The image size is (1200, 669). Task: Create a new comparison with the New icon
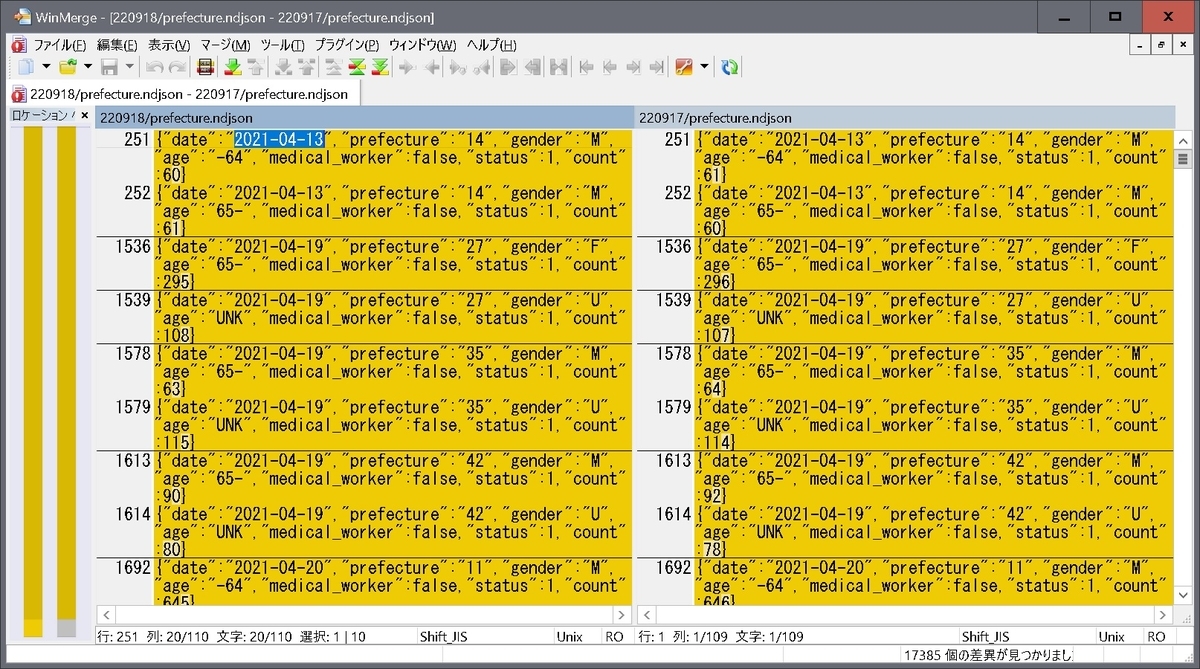(26, 67)
